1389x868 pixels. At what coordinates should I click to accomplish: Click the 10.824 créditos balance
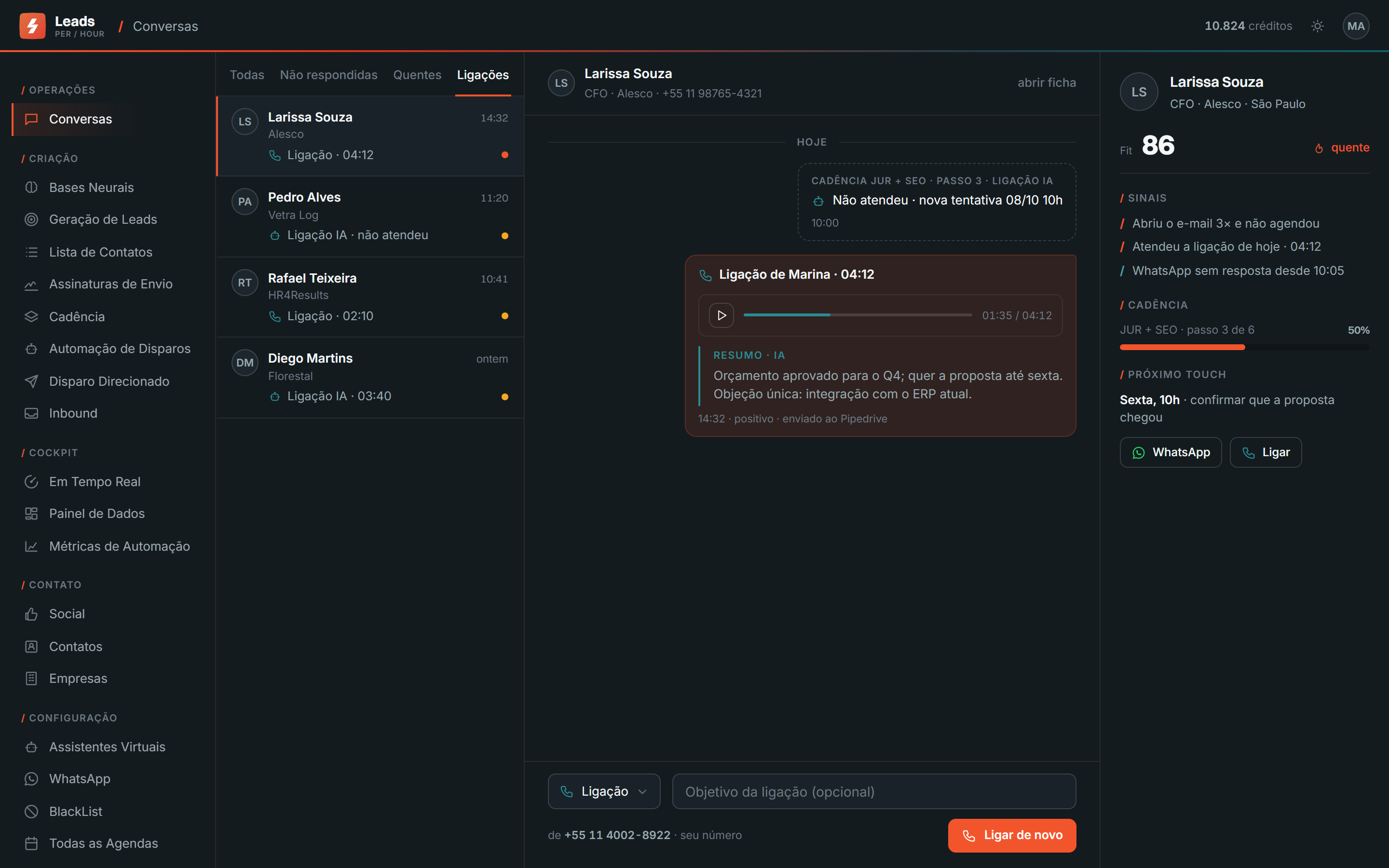[1248, 26]
